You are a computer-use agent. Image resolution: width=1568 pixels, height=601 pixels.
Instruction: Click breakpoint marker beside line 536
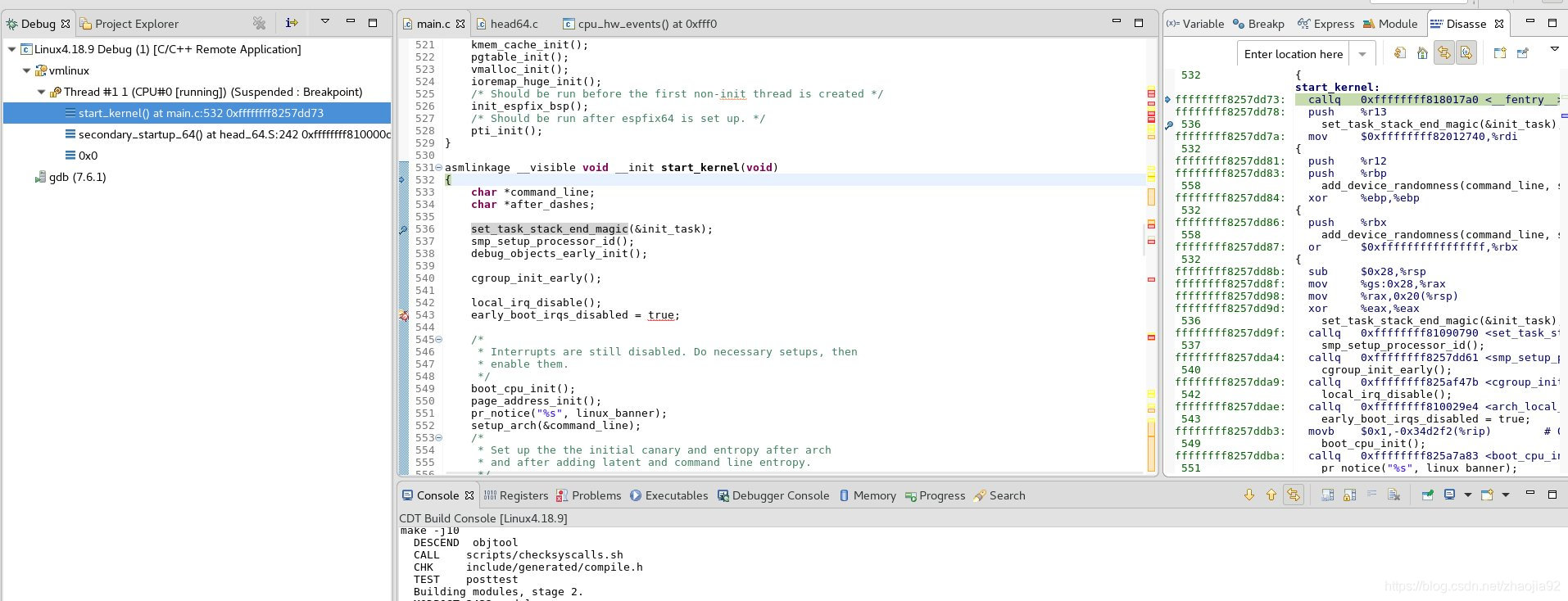pos(403,230)
